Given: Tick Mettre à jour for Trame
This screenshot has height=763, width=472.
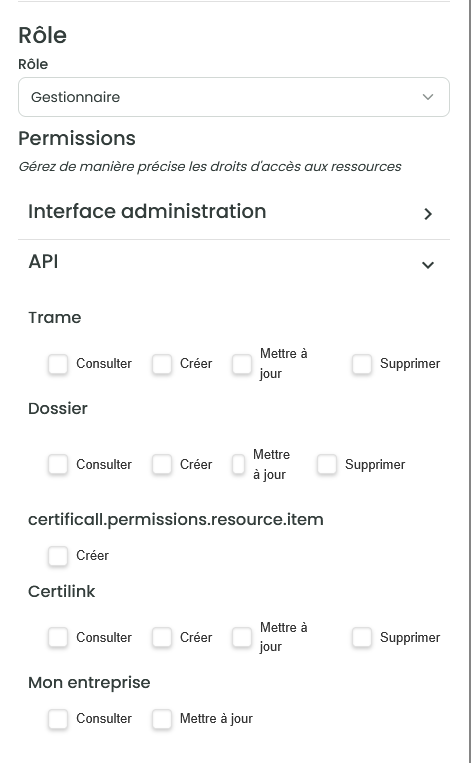Looking at the screenshot, I should [242, 363].
